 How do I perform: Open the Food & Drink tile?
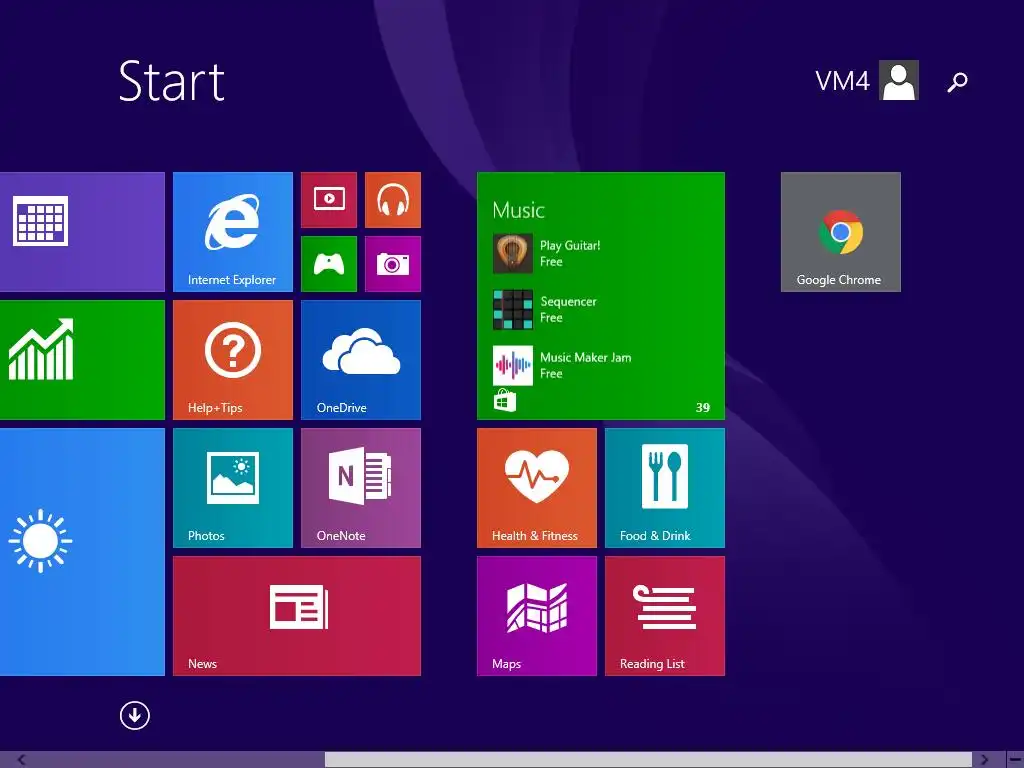(665, 488)
